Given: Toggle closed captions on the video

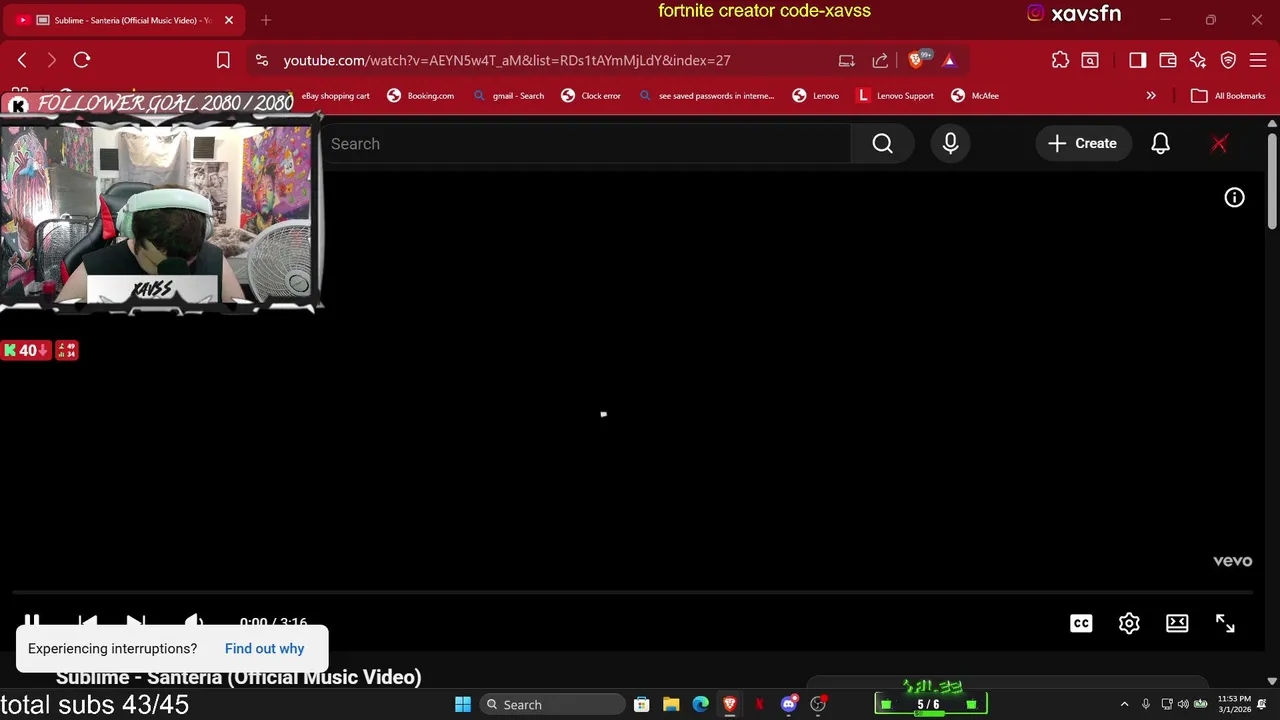Looking at the screenshot, I should point(1081,623).
